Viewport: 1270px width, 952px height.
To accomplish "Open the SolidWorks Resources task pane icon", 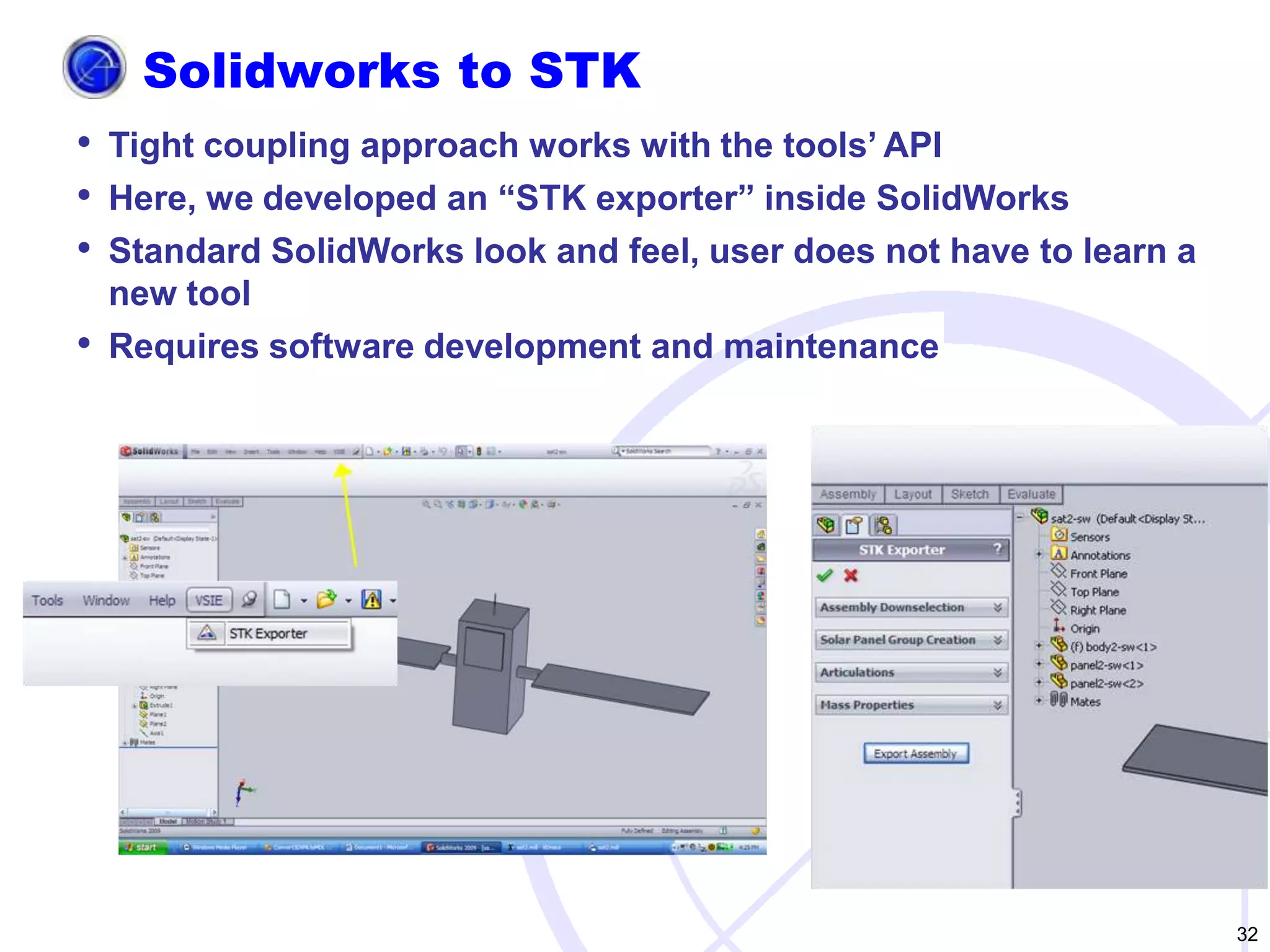I will (760, 534).
